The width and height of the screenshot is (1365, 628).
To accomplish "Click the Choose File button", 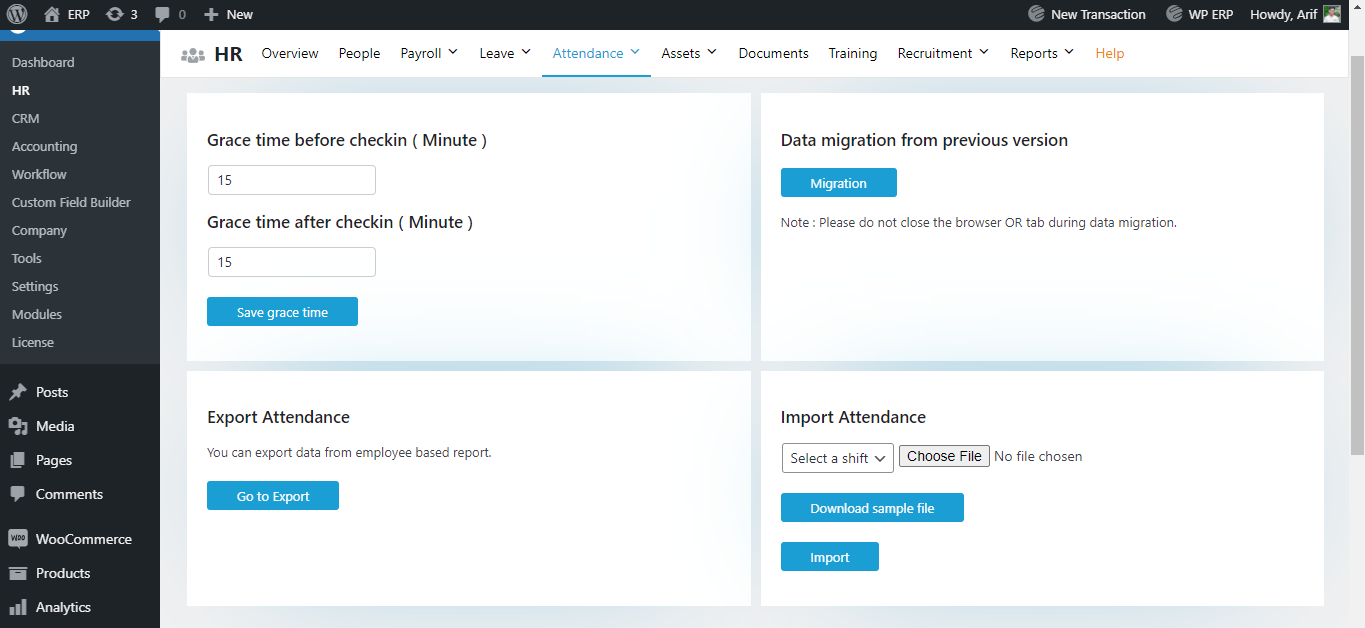I will (945, 456).
